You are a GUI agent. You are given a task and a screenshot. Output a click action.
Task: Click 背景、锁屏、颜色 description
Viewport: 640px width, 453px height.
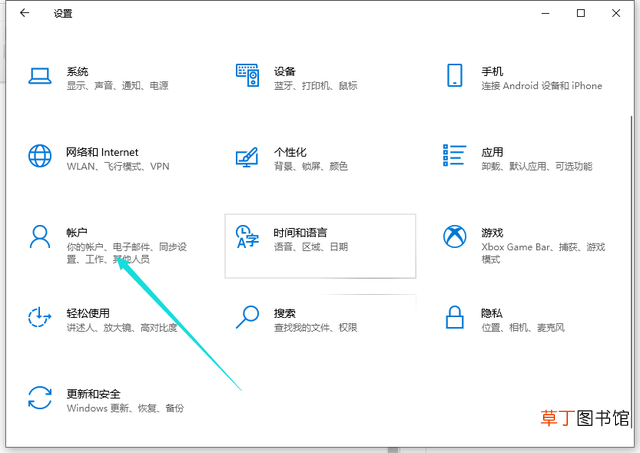click(x=311, y=167)
